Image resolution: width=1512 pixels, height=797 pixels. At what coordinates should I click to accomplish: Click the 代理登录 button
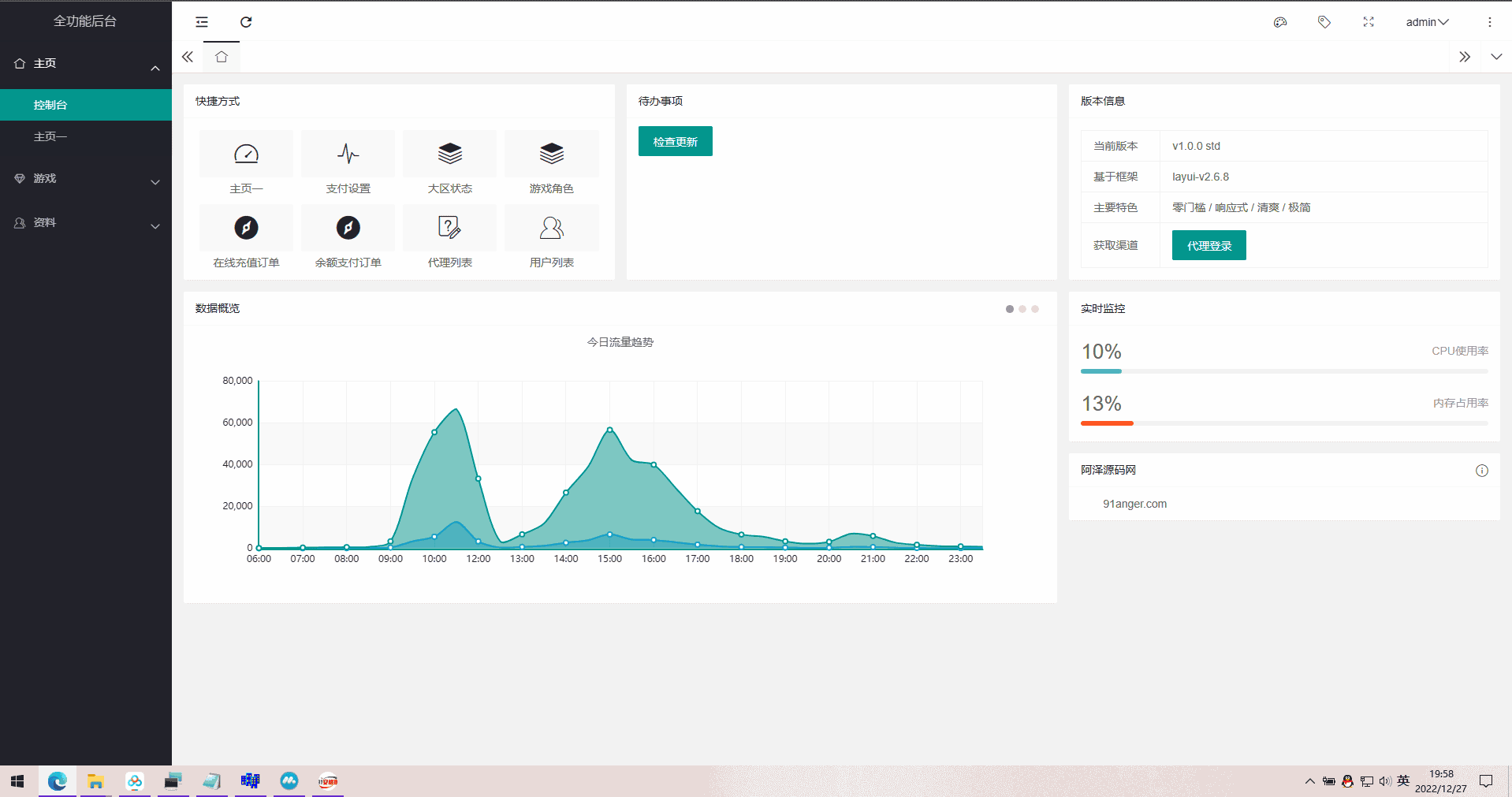coord(1208,246)
